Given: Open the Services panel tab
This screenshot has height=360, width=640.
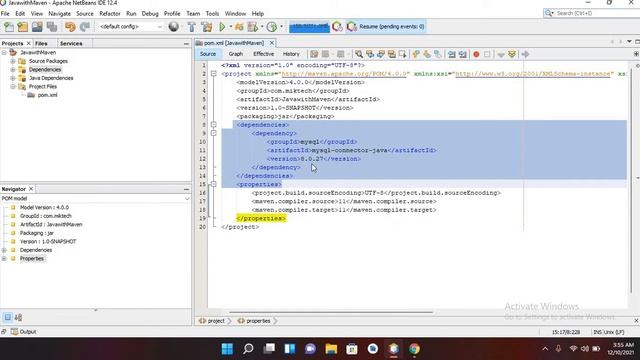Looking at the screenshot, I should (x=71, y=43).
